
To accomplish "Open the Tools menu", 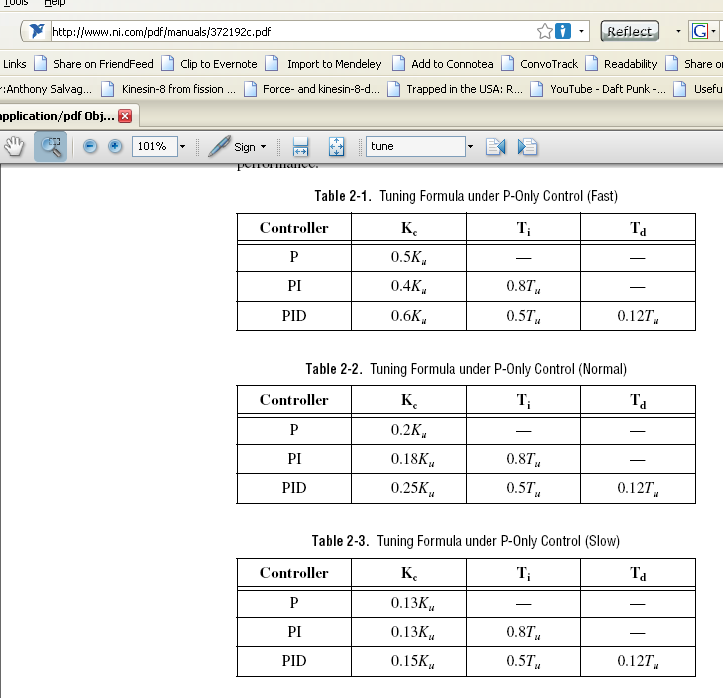I will point(16,3).
